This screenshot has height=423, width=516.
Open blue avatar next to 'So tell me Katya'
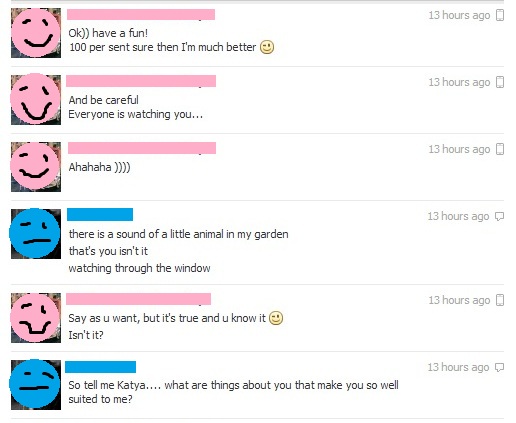coord(36,385)
